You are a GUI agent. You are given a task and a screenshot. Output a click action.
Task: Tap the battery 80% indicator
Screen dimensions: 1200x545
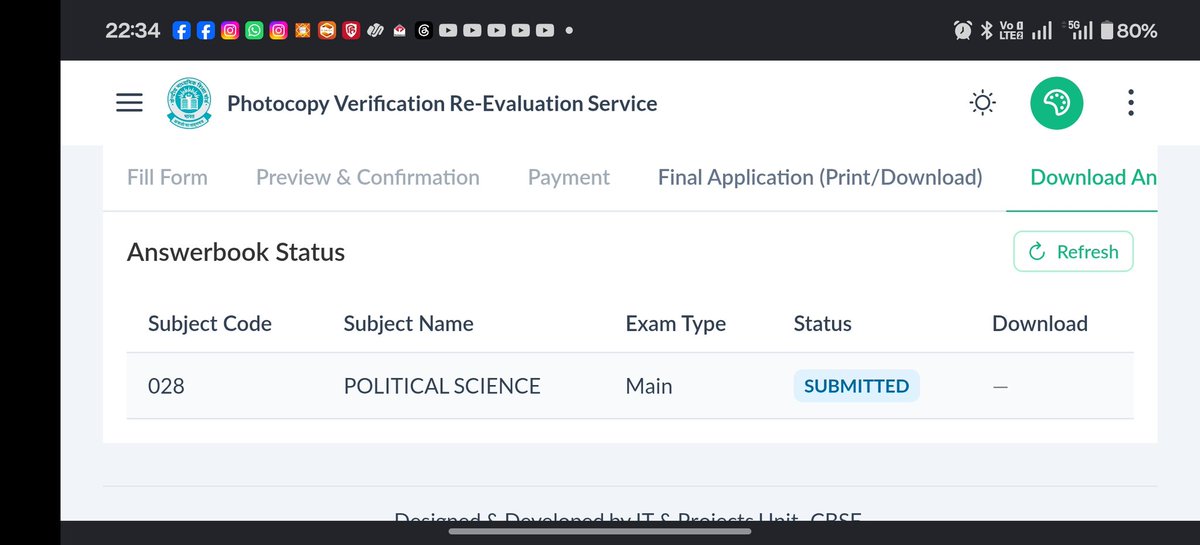[x=1128, y=31]
